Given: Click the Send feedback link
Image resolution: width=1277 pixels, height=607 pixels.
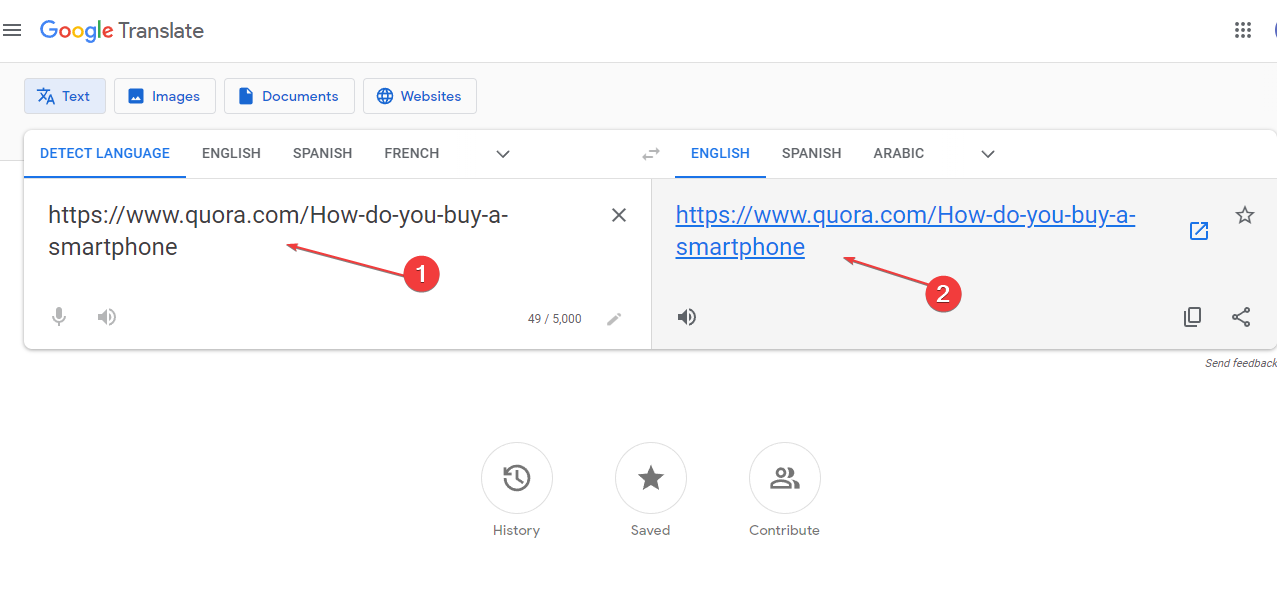Looking at the screenshot, I should (x=1241, y=363).
